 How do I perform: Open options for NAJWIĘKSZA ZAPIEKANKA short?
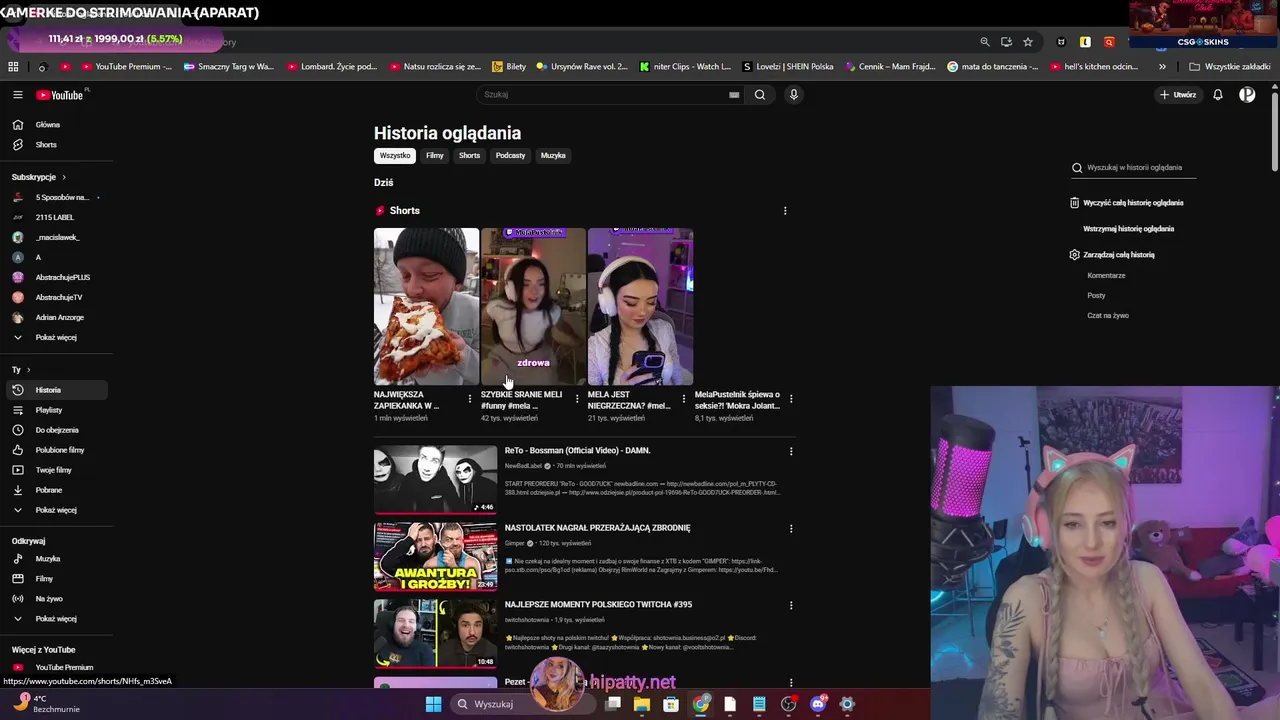tap(470, 399)
